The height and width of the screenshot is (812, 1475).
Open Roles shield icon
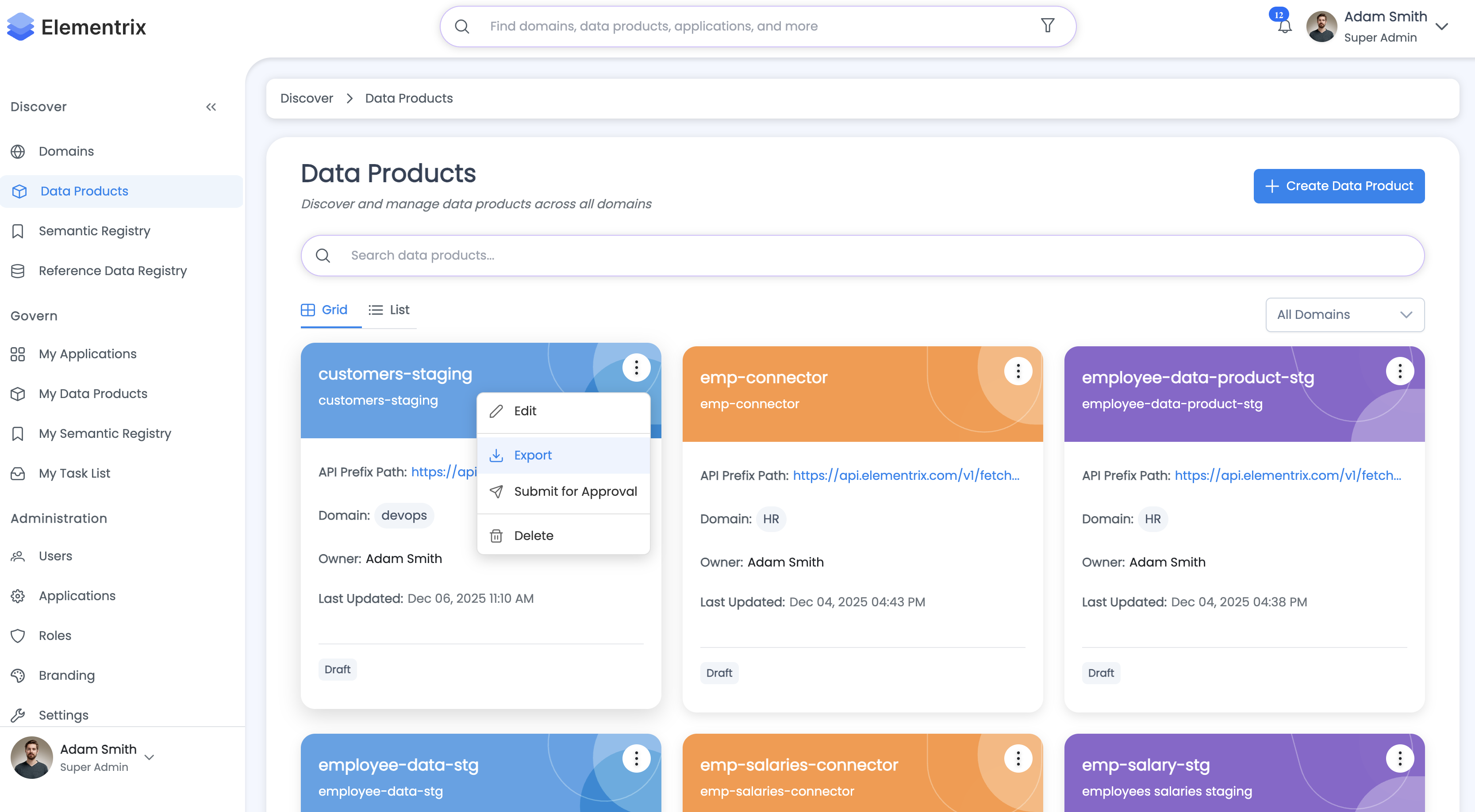(18, 636)
